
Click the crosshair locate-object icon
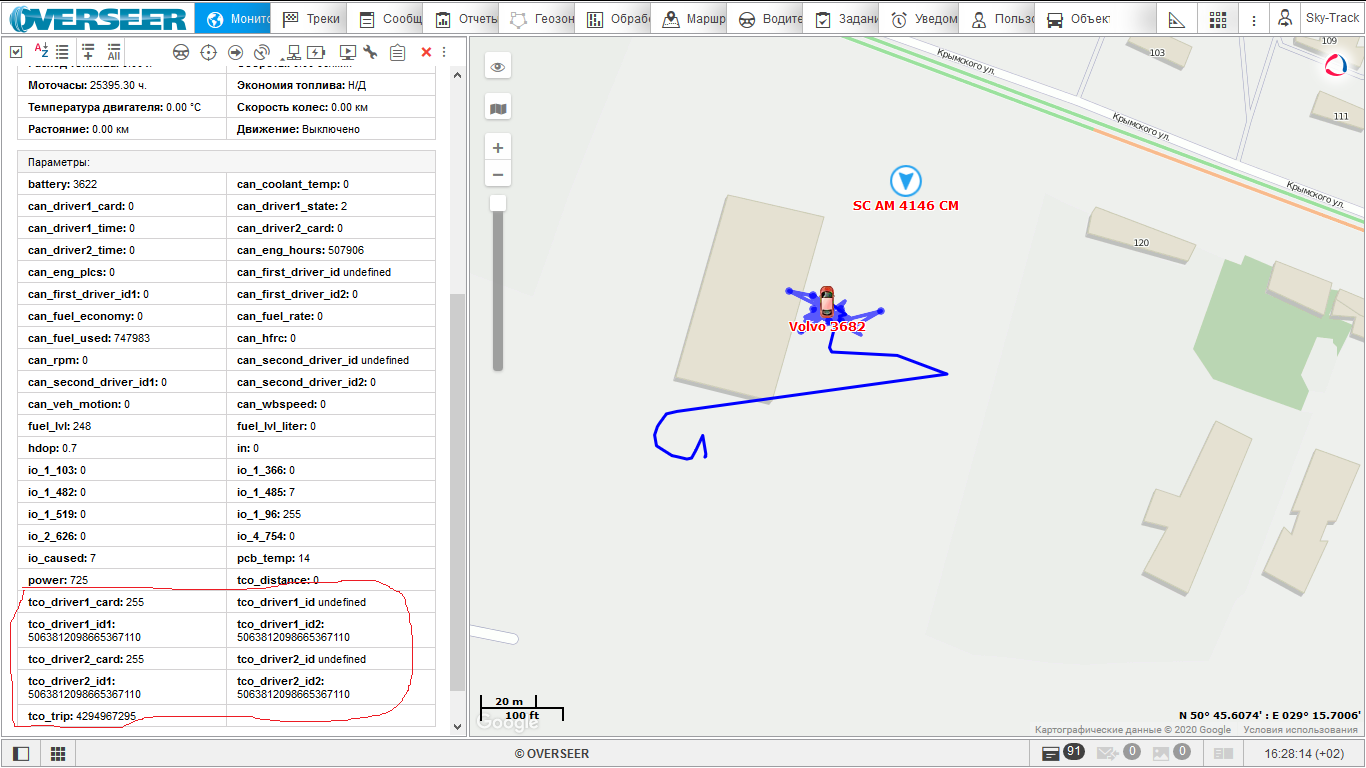coord(208,53)
